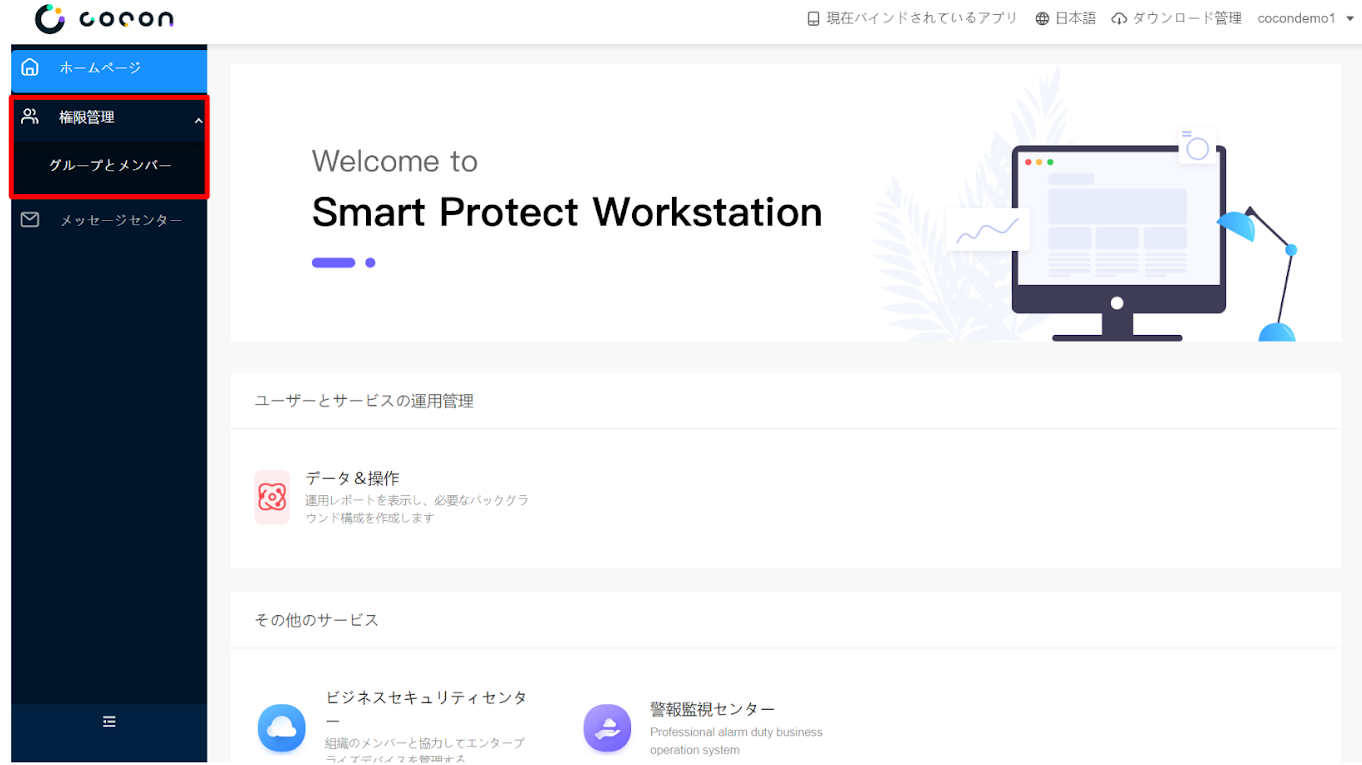Open the ビジネスセキュリティセンター service title
This screenshot has height=765, width=1362.
[x=426, y=708]
